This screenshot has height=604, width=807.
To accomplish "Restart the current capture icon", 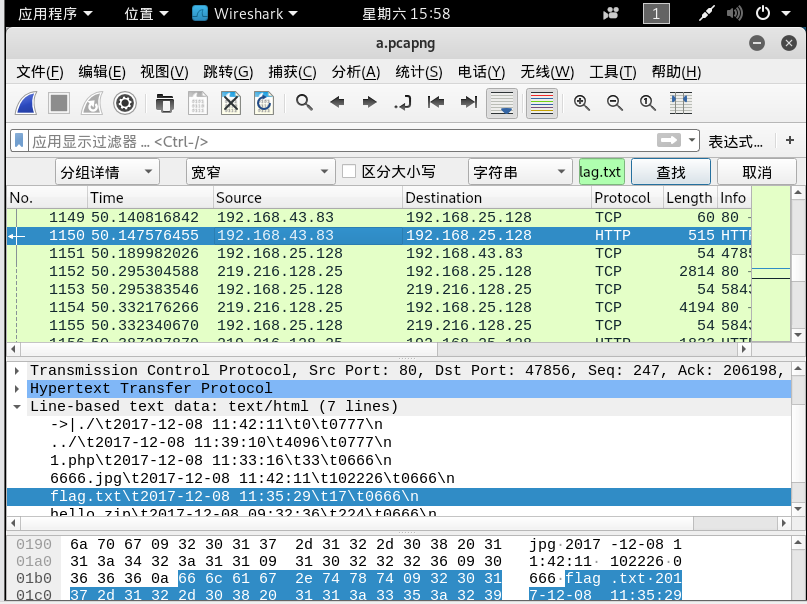I will 92,103.
